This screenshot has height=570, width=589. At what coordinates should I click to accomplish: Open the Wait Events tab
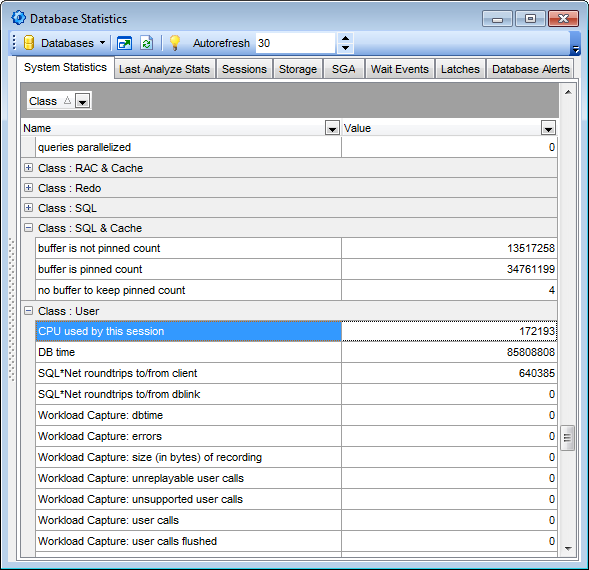(x=400, y=69)
